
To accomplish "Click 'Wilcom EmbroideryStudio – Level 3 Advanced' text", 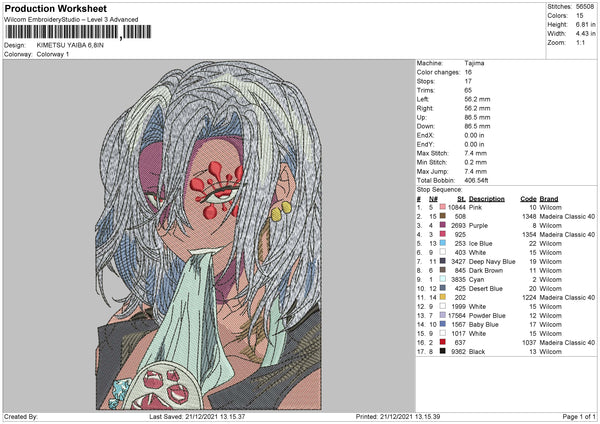I will tap(71, 20).
